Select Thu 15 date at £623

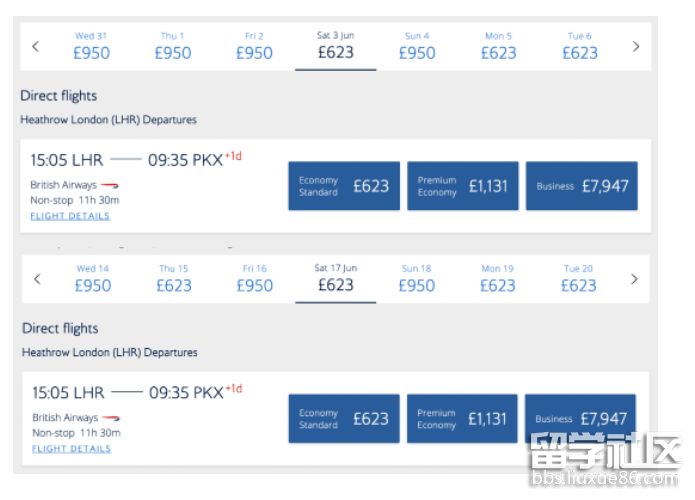click(174, 279)
